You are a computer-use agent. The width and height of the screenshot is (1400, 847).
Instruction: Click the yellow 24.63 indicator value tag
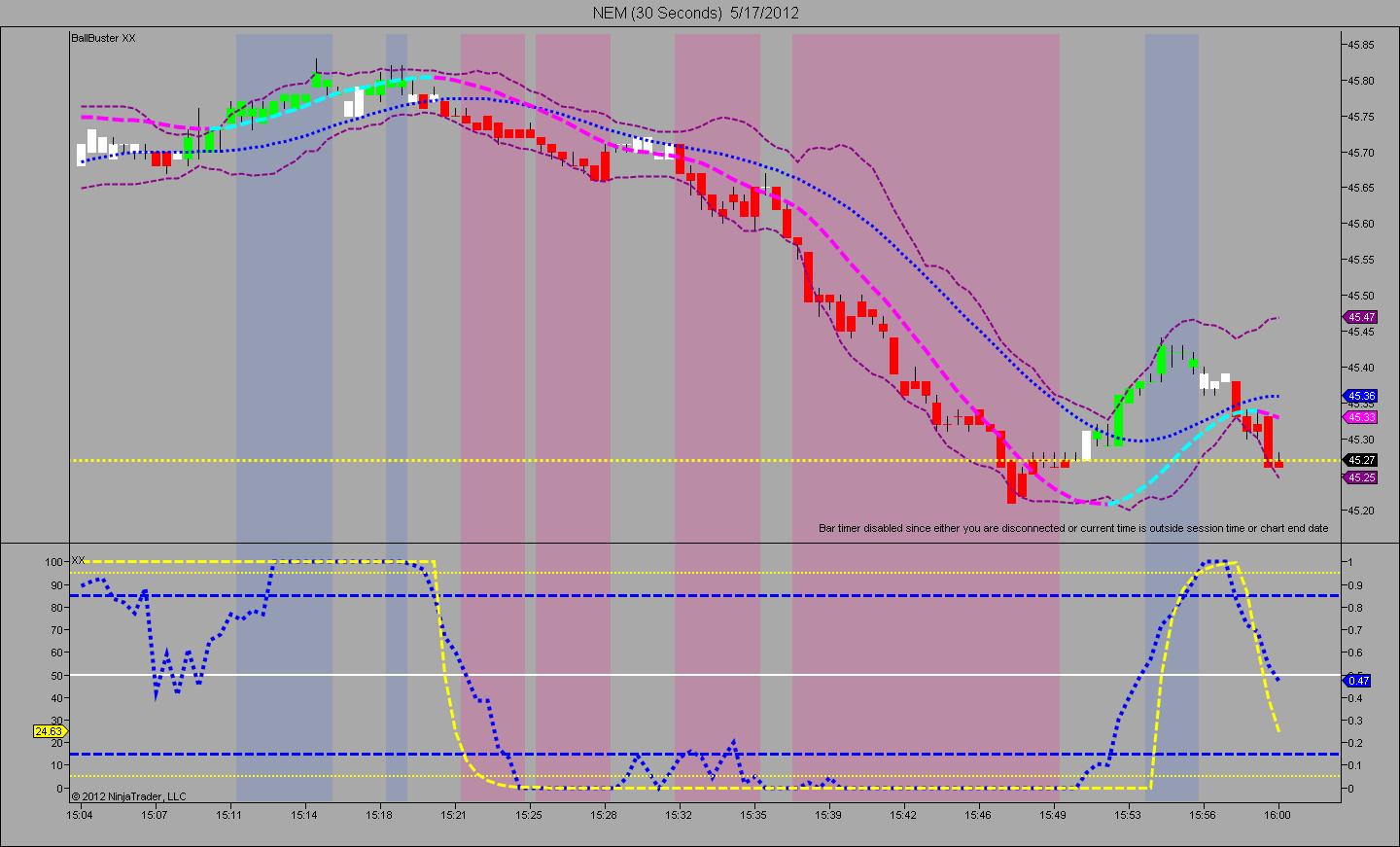coord(49,730)
